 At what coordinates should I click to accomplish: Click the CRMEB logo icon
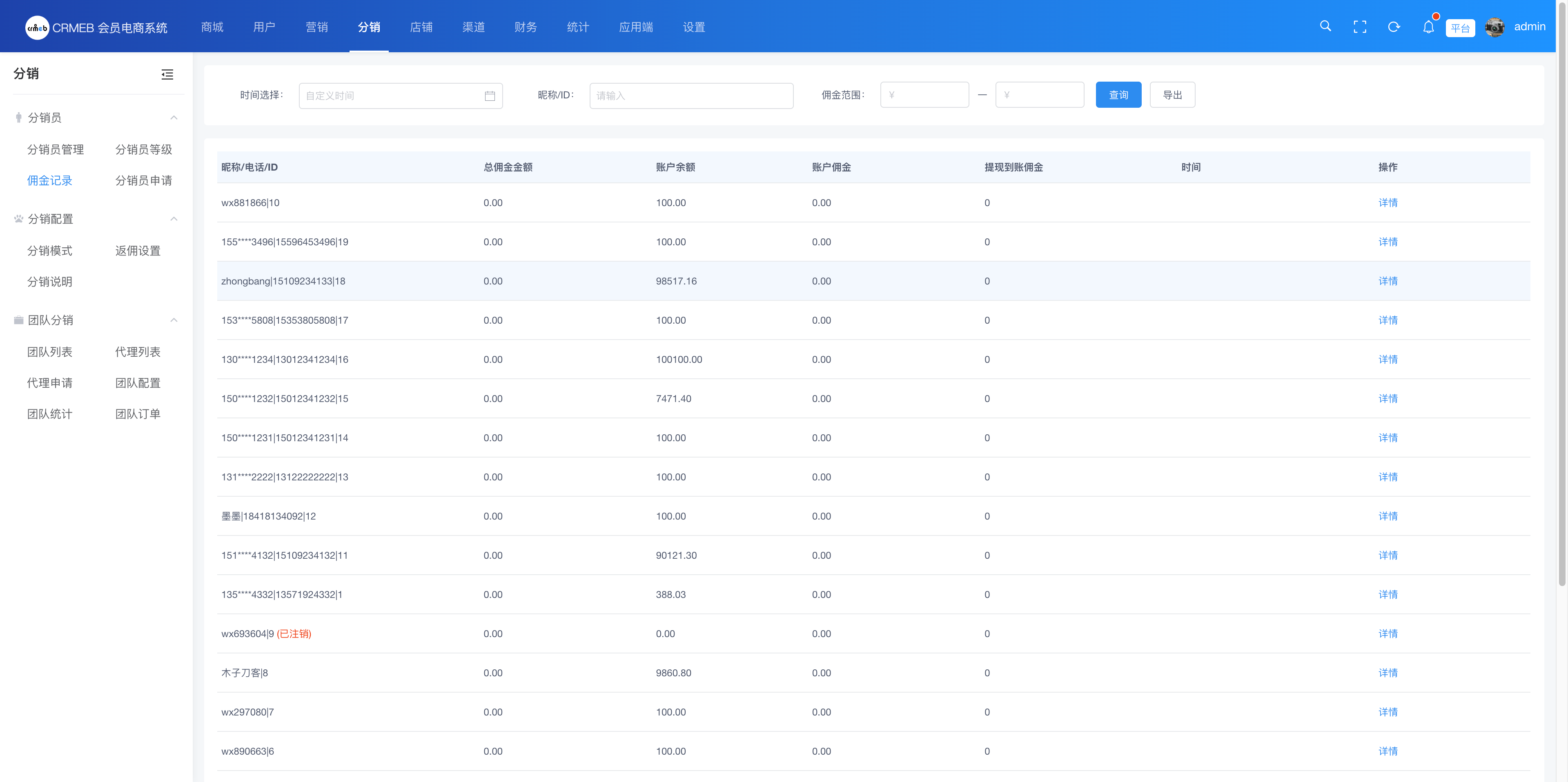pos(37,27)
